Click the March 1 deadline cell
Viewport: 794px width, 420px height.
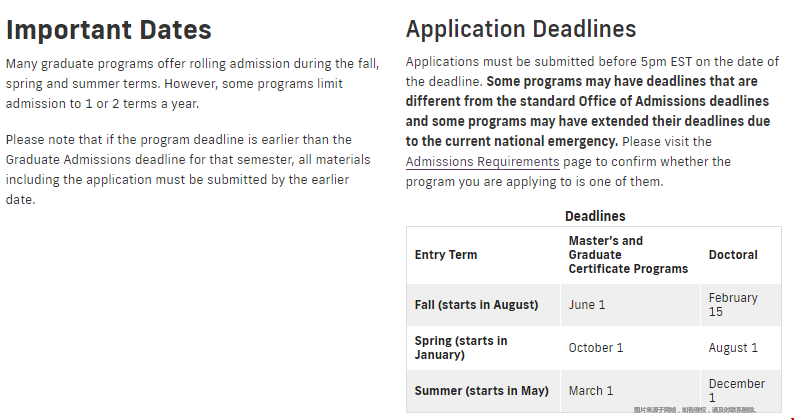(590, 391)
